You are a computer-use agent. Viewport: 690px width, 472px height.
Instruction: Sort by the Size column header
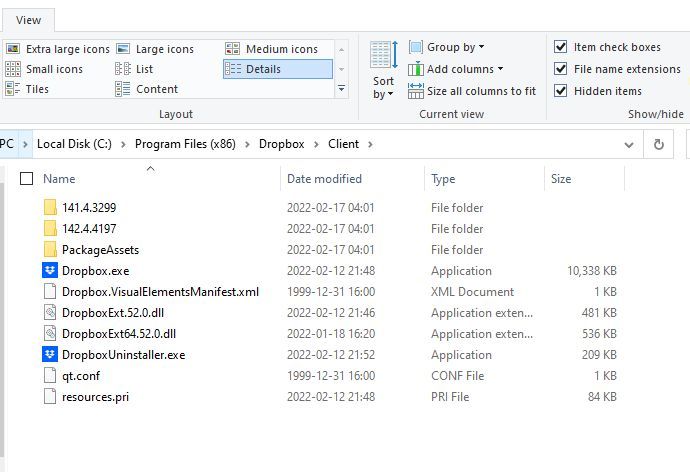point(561,179)
